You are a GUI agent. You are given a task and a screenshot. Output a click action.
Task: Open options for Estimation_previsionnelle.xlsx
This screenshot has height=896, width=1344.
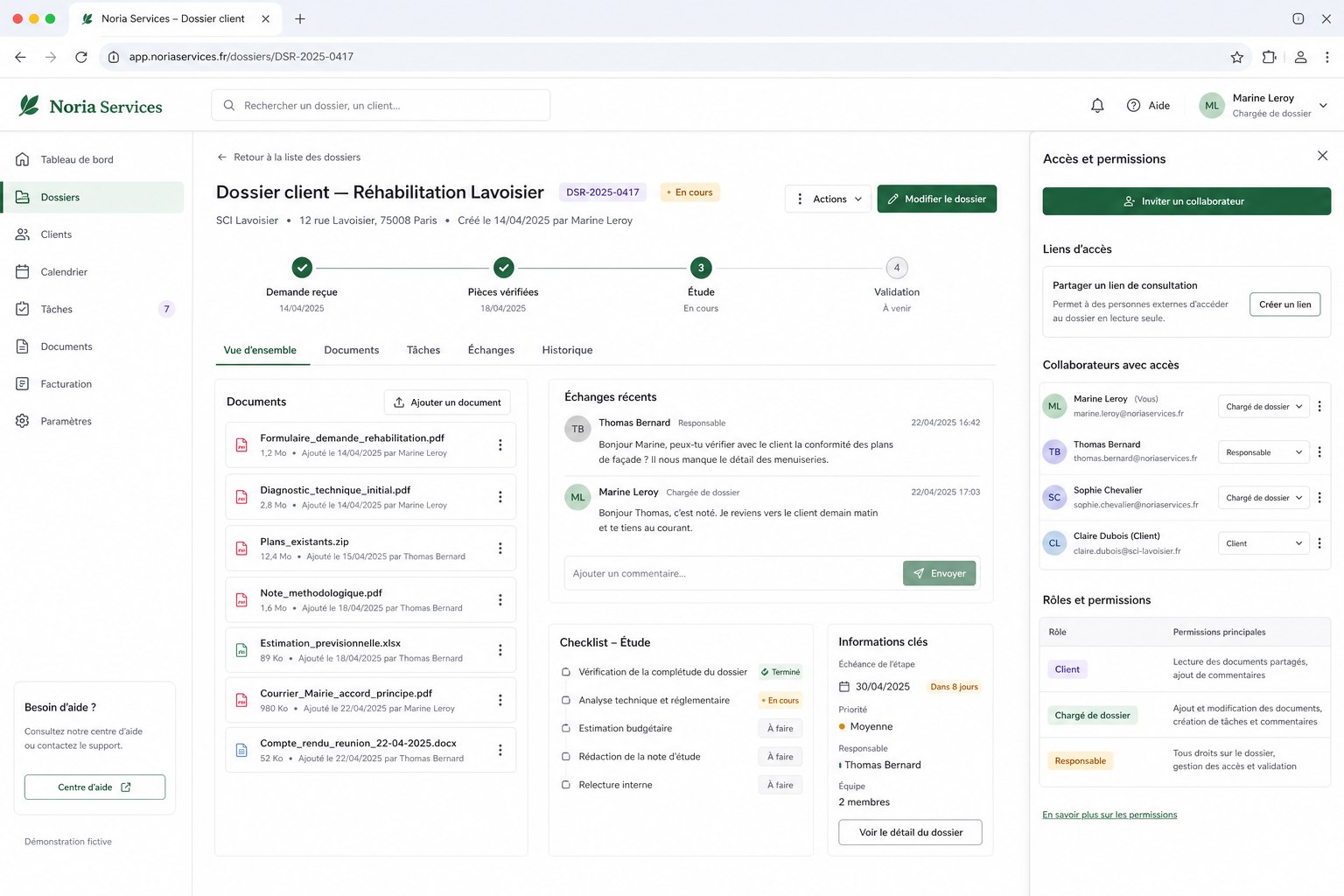500,650
